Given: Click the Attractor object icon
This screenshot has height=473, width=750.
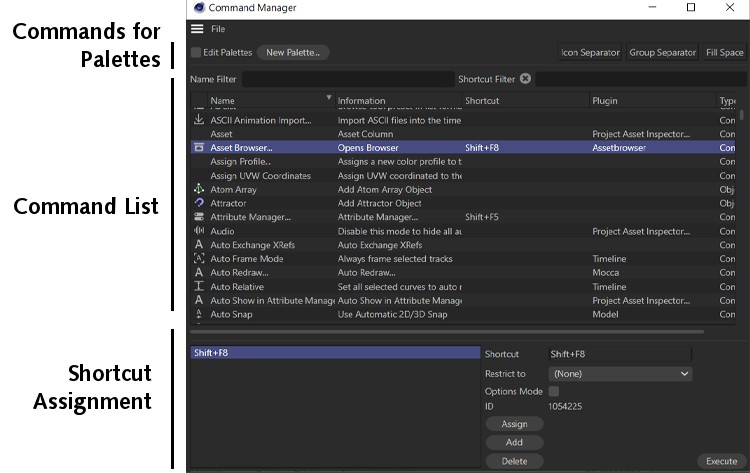Looking at the screenshot, I should click(199, 203).
